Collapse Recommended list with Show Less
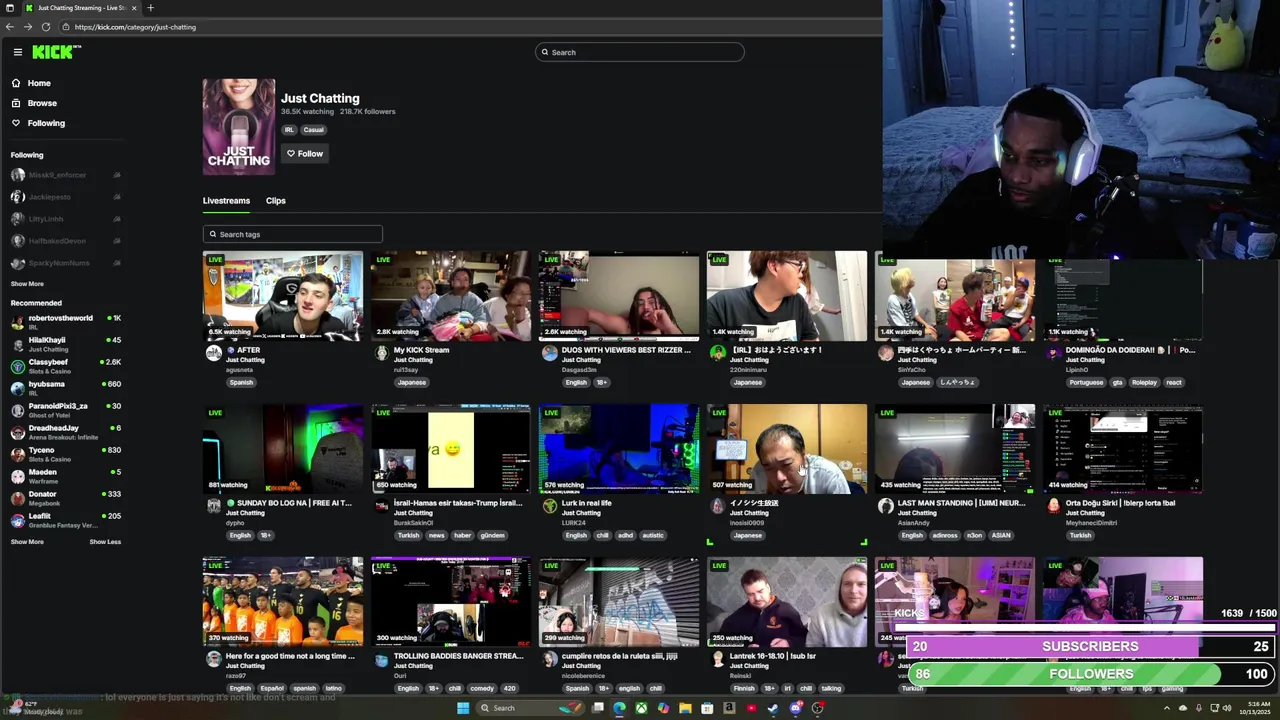 click(105, 542)
